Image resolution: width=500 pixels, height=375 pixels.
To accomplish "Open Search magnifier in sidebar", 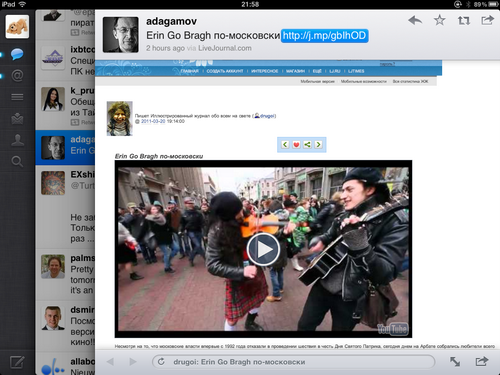I will (x=17, y=162).
